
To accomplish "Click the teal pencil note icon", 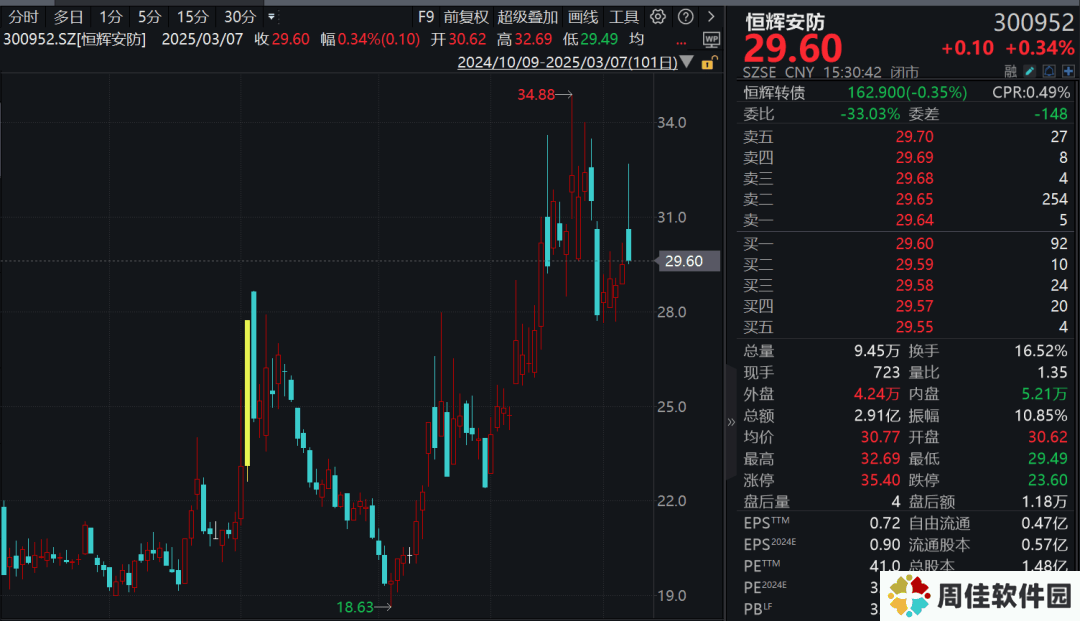I will pyautogui.click(x=1030, y=71).
